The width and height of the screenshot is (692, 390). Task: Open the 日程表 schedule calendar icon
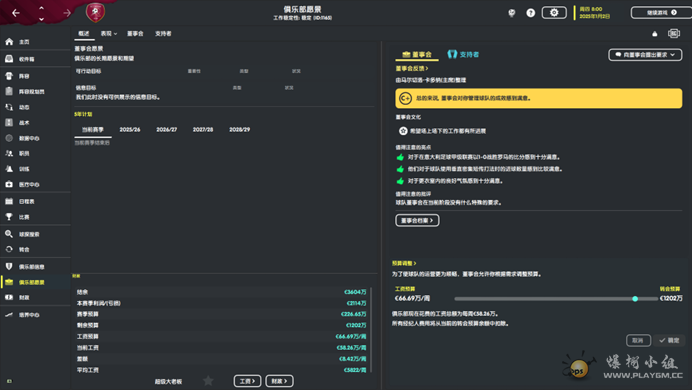[9, 201]
